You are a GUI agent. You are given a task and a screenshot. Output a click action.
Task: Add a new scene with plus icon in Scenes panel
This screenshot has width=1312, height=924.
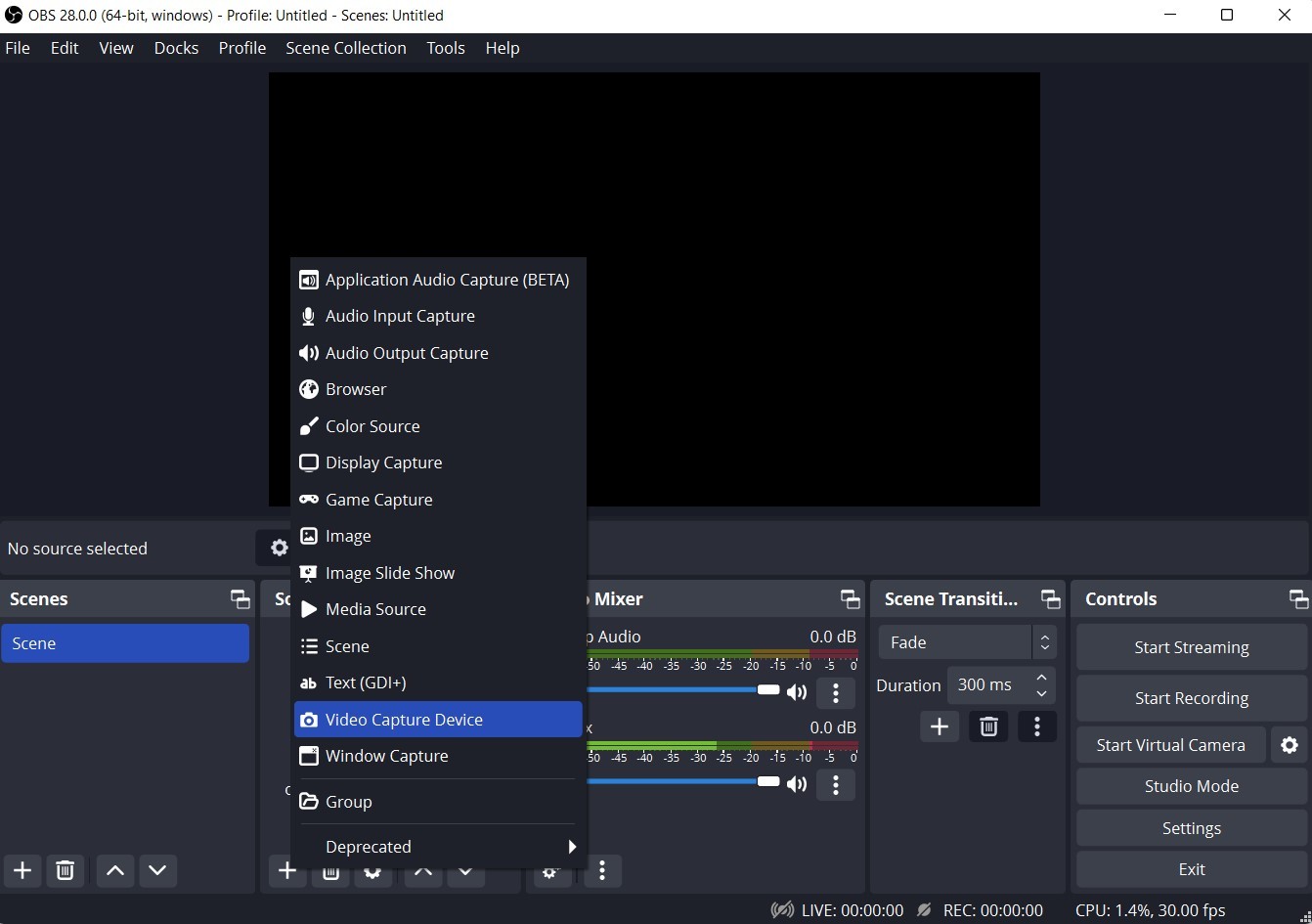click(x=22, y=870)
